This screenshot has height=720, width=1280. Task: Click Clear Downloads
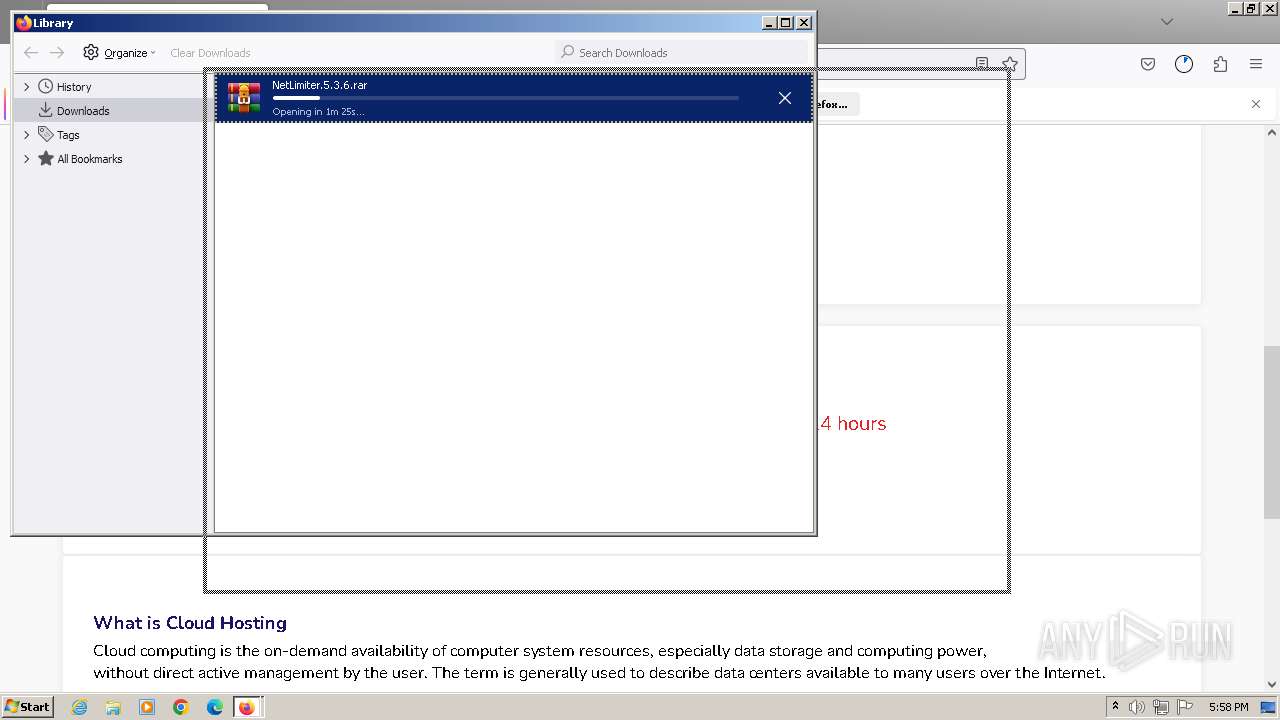[x=210, y=53]
